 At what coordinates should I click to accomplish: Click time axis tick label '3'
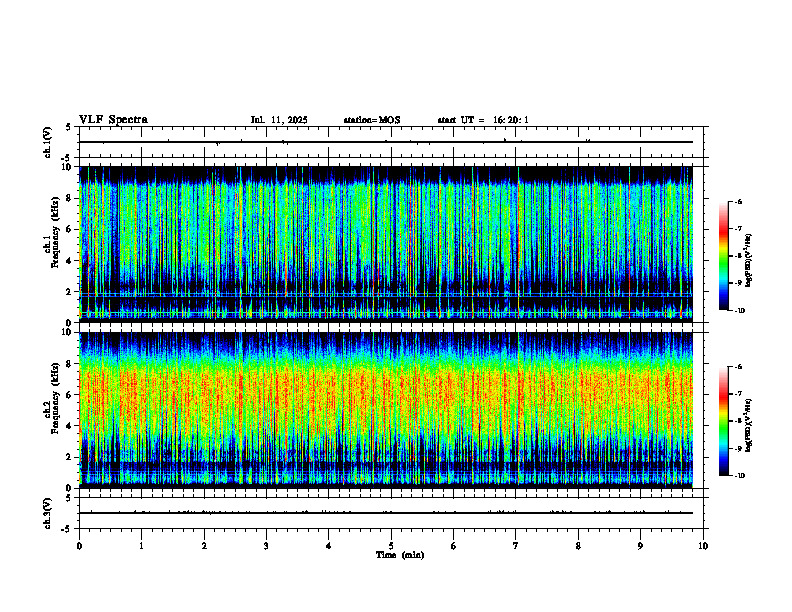pyautogui.click(x=266, y=546)
